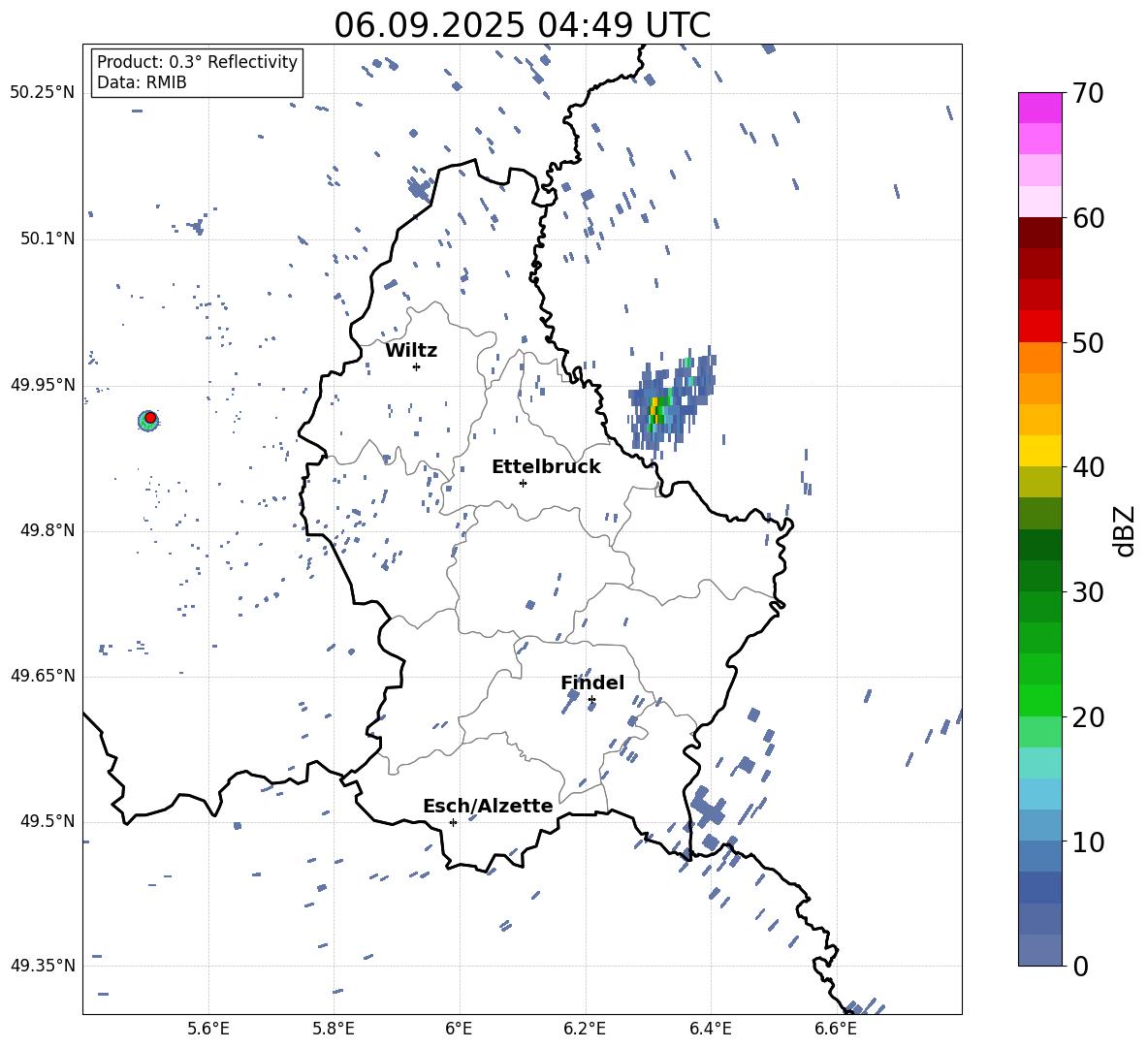The width and height of the screenshot is (1148, 1048).
Task: Click the Wiltz cross marker
Action: pos(416,366)
